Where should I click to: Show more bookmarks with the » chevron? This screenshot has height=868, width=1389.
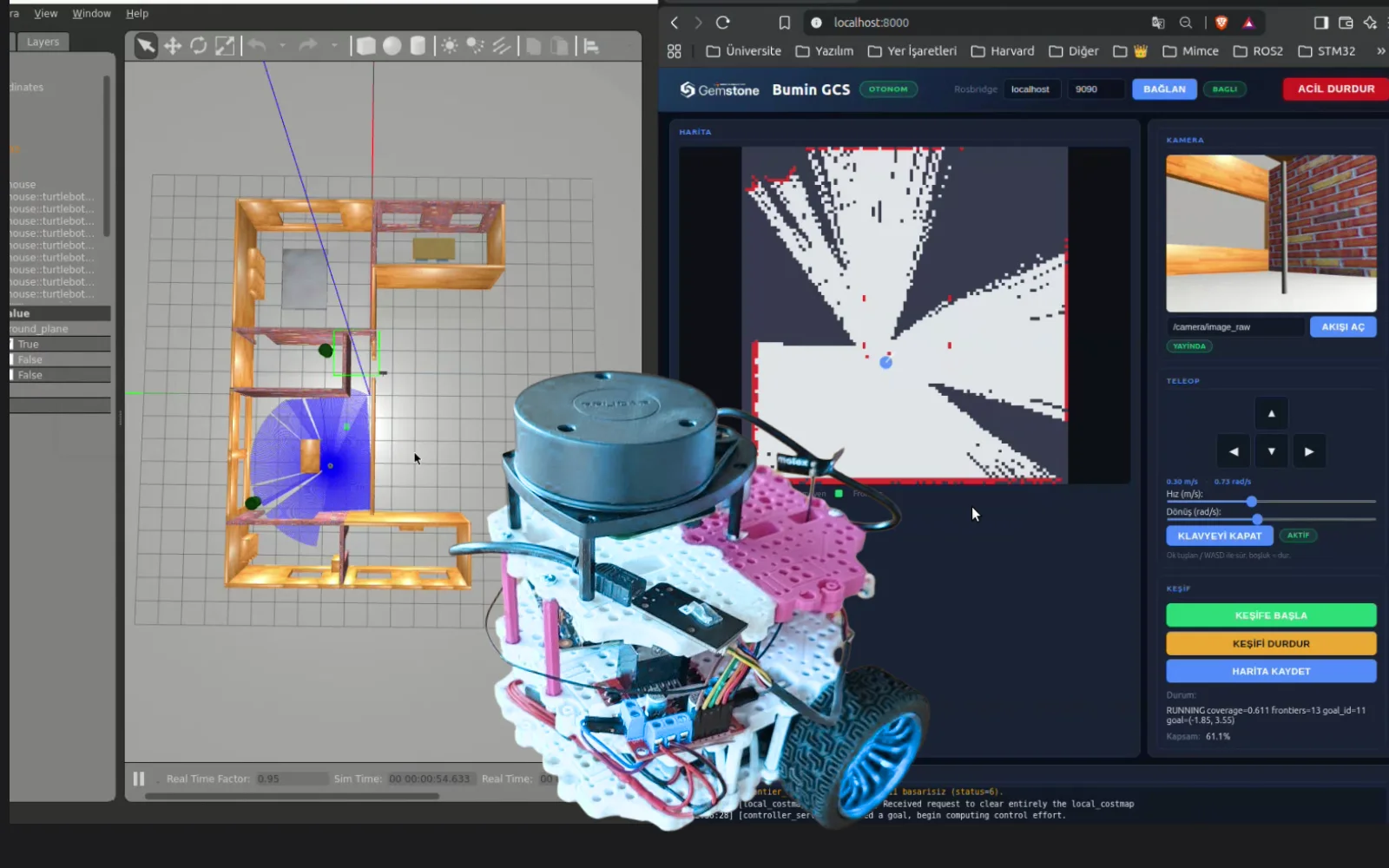click(1380, 51)
